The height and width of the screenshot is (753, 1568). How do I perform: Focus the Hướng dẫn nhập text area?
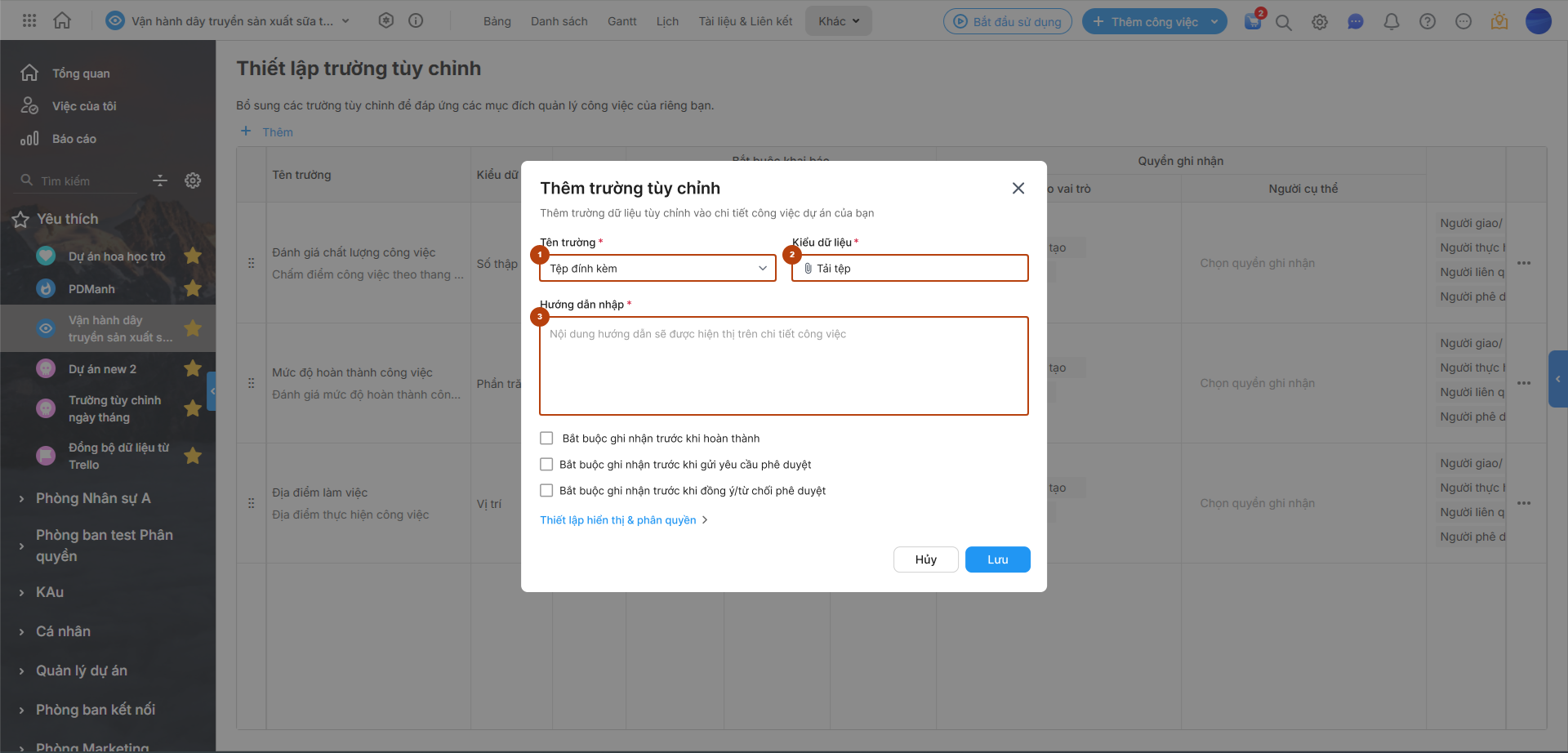pyautogui.click(x=783, y=366)
